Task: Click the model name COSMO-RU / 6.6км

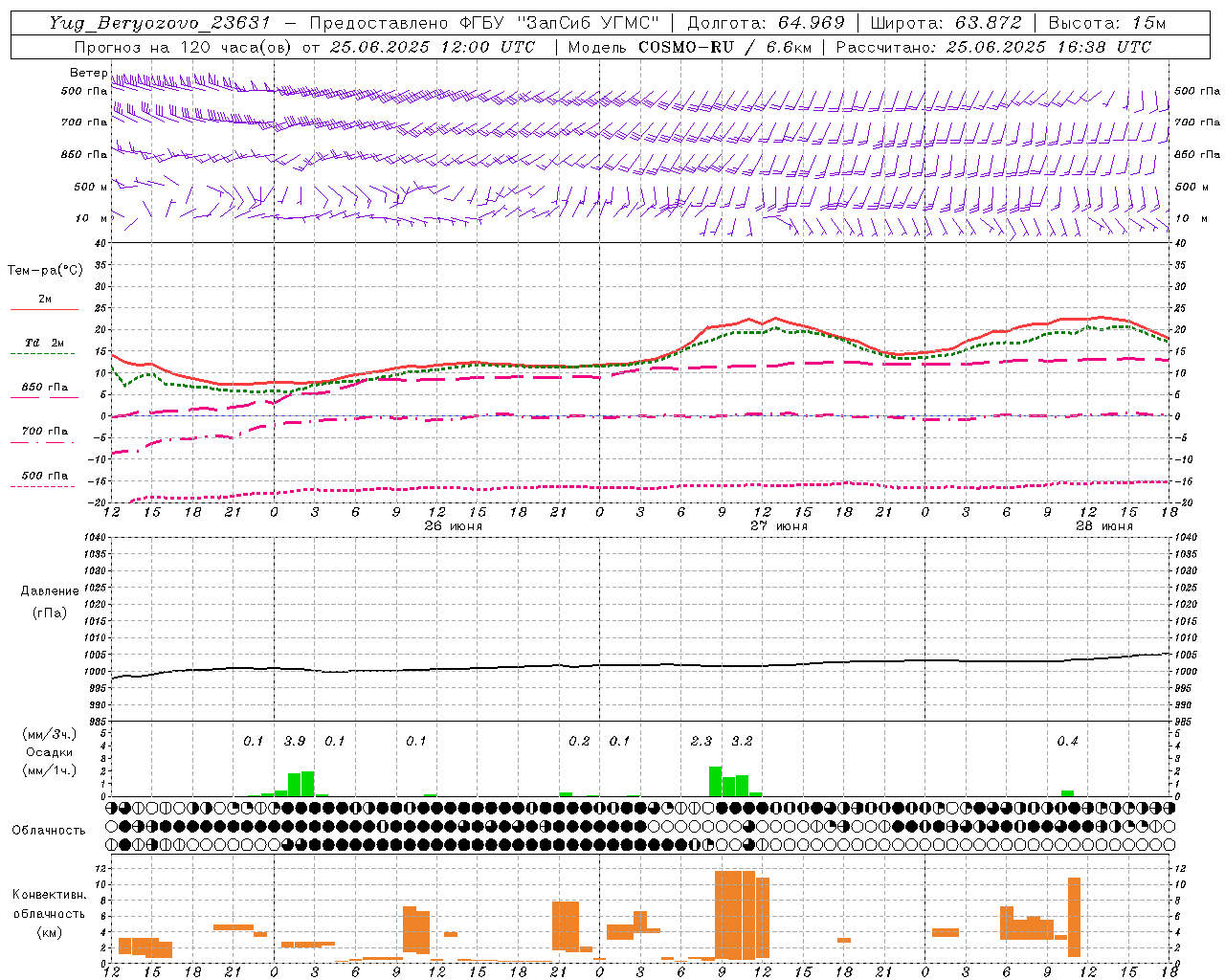Action: [x=726, y=47]
